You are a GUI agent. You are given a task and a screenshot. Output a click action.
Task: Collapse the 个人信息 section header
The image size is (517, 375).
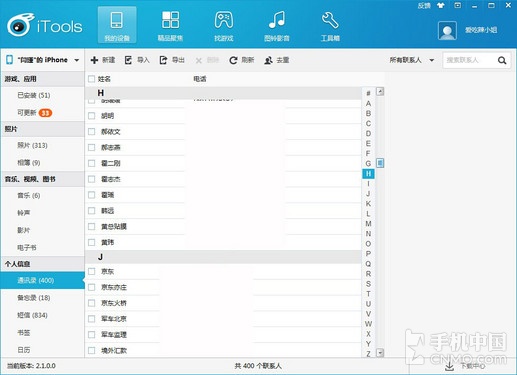pos(43,264)
